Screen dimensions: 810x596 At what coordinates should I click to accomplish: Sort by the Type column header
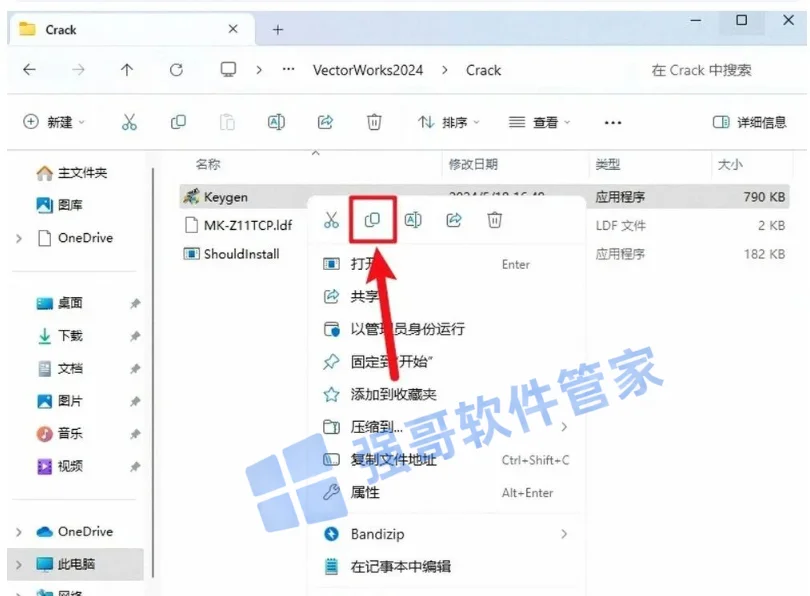[608, 164]
